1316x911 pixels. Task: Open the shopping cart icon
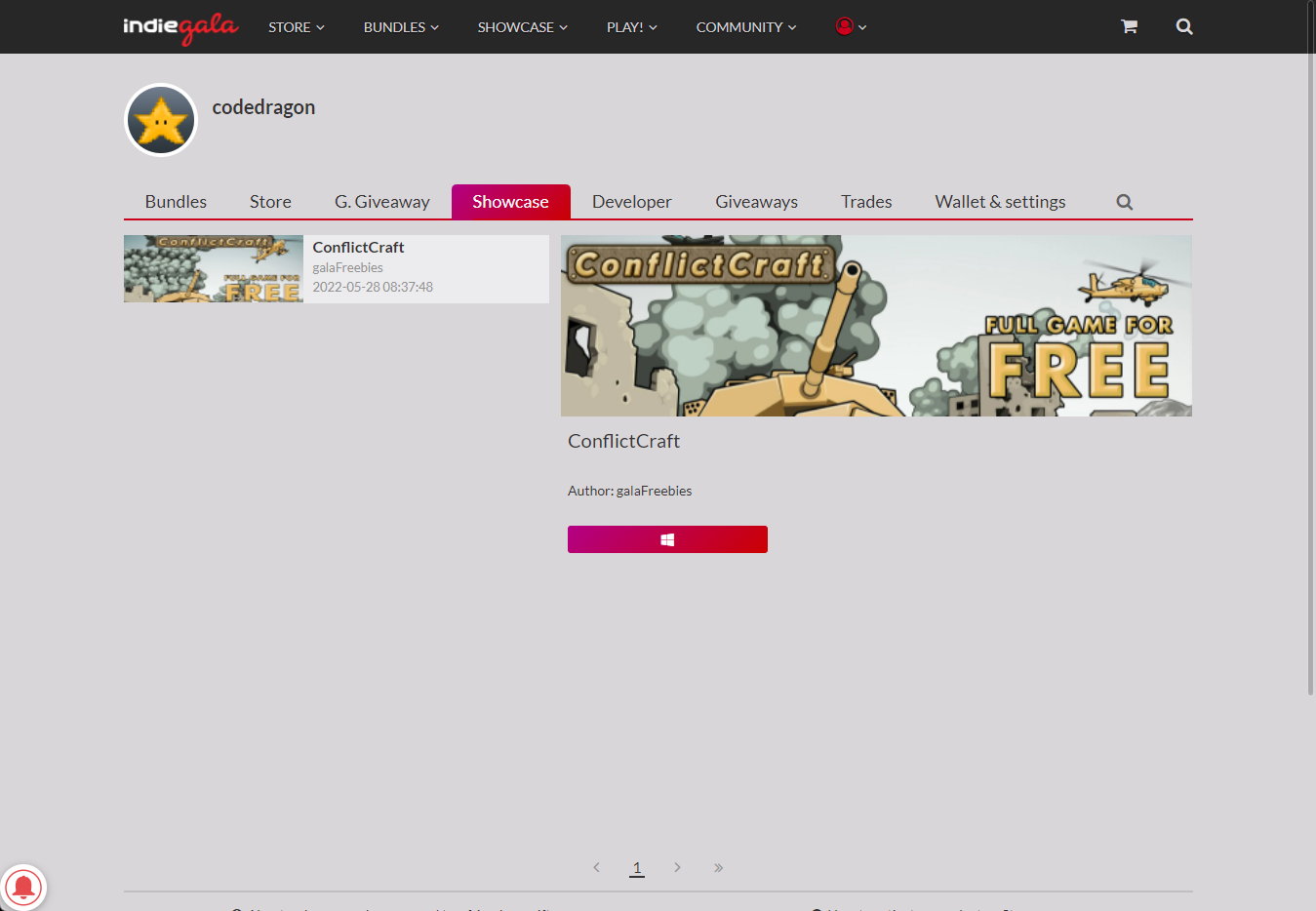tap(1129, 26)
